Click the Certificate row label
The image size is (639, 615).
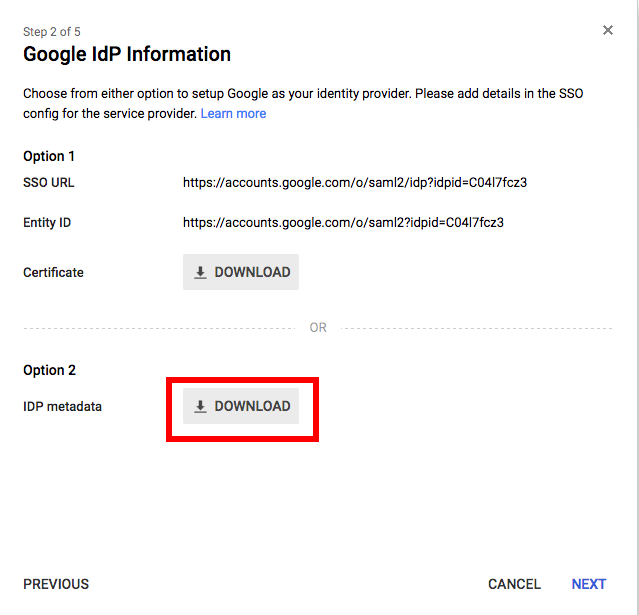(x=53, y=272)
